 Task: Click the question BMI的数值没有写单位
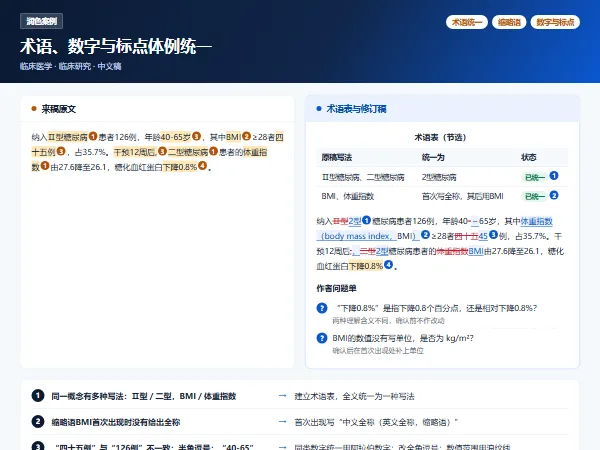[403, 338]
